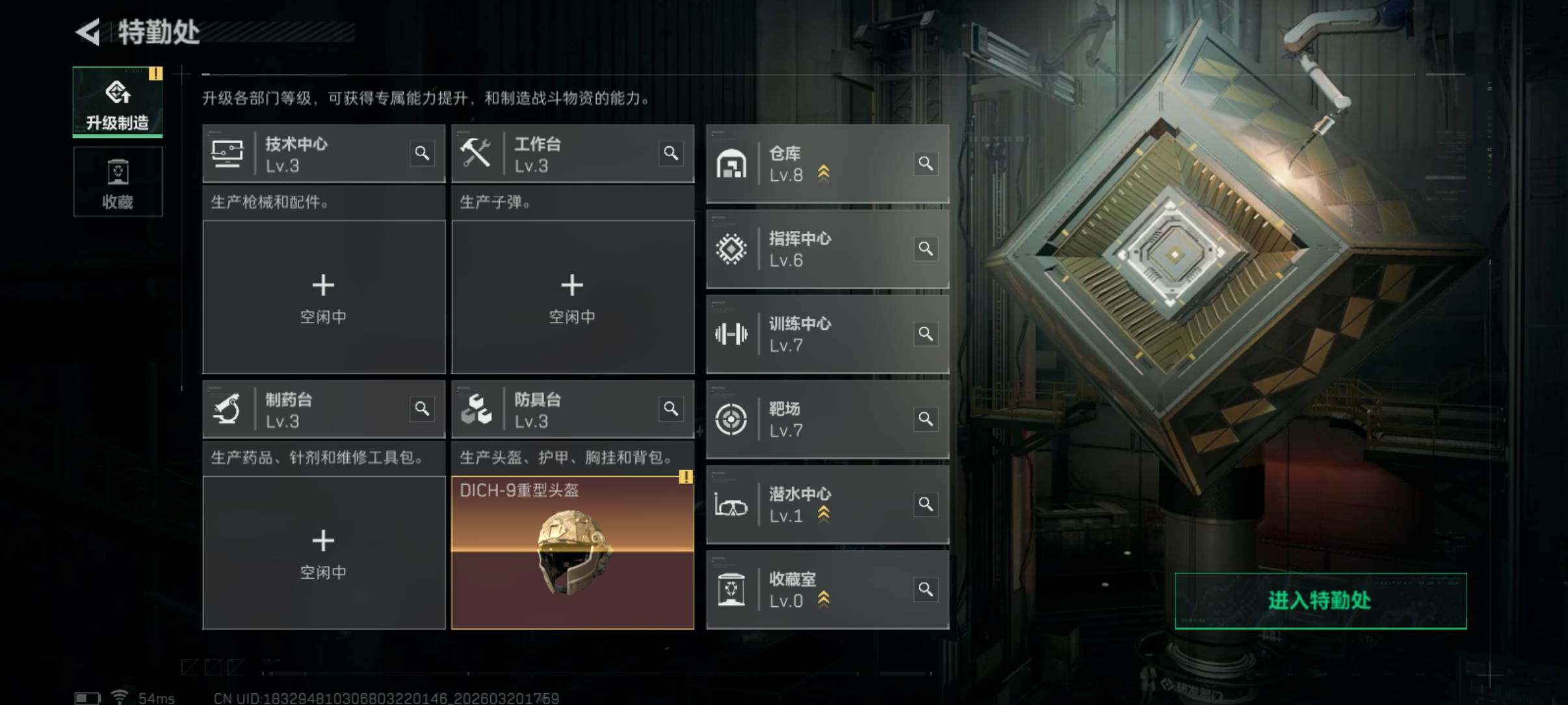Open the 仓库 Lv.8 department row
The width and height of the screenshot is (1568, 705).
coord(828,164)
